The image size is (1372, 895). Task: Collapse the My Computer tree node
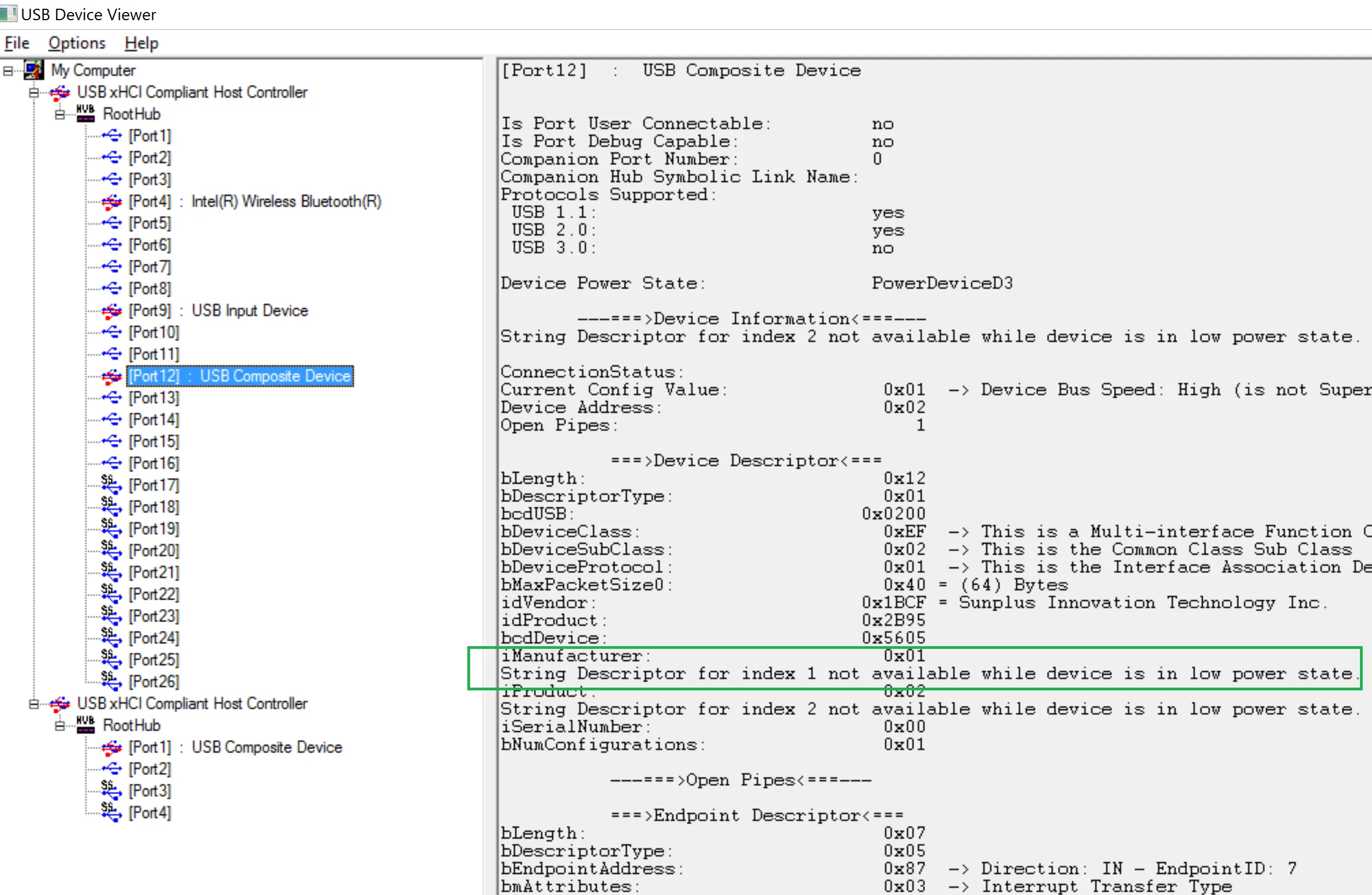[8, 71]
